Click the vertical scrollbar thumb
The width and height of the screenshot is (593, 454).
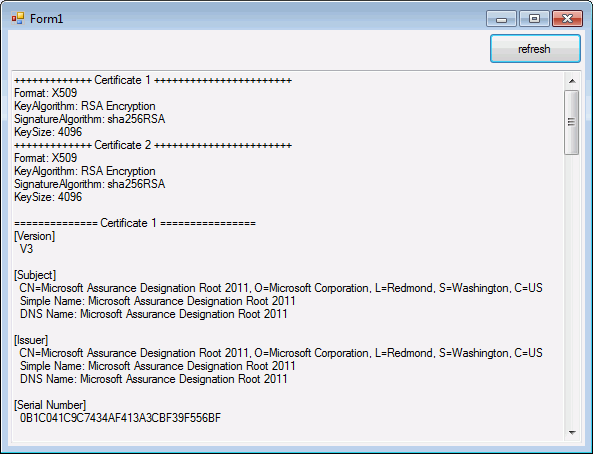pos(571,122)
